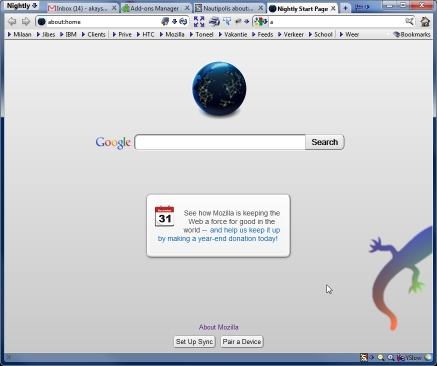This screenshot has width=437, height=366.
Task: Open the year-end donation link
Action: [218, 235]
